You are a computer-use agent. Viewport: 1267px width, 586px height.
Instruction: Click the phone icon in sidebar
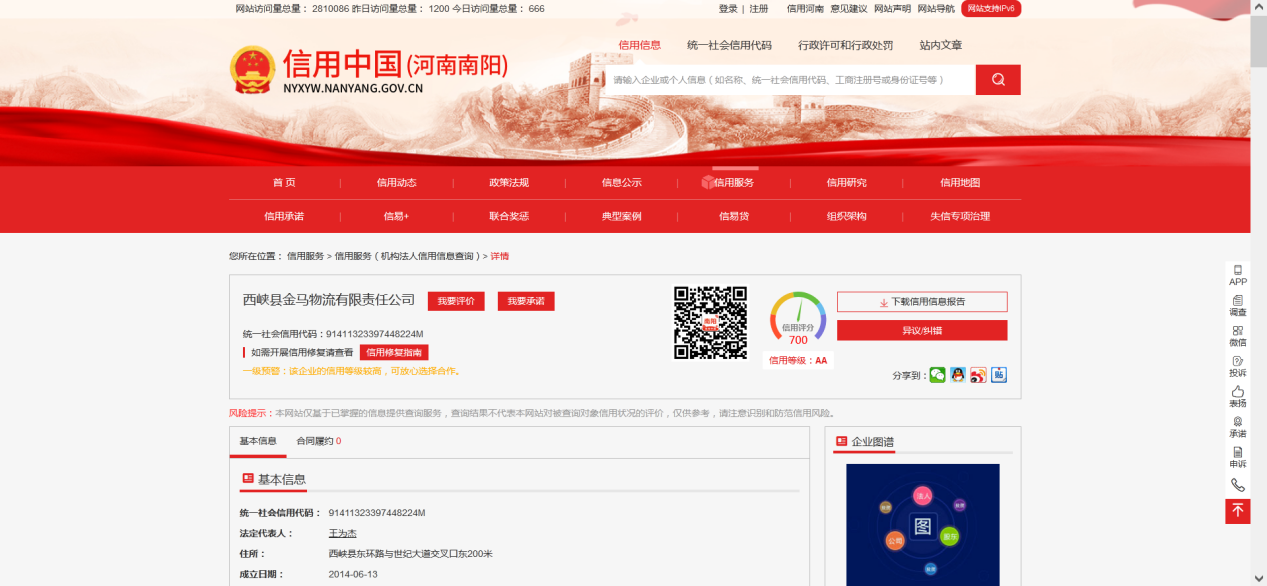click(x=1238, y=485)
